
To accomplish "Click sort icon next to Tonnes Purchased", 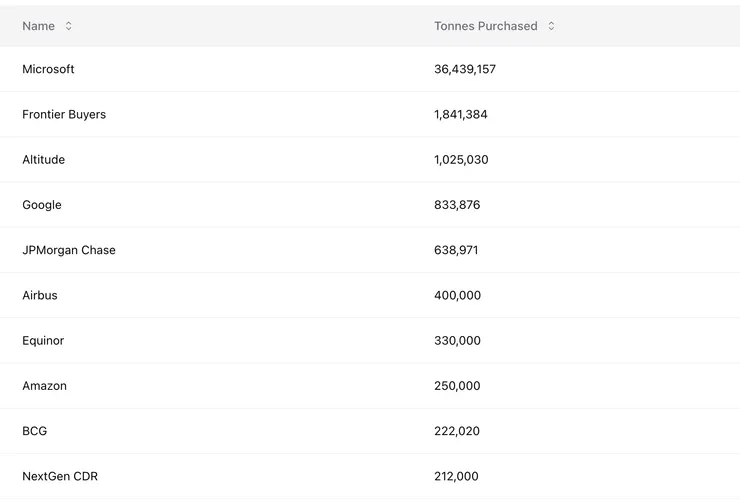I will coord(551,26).
